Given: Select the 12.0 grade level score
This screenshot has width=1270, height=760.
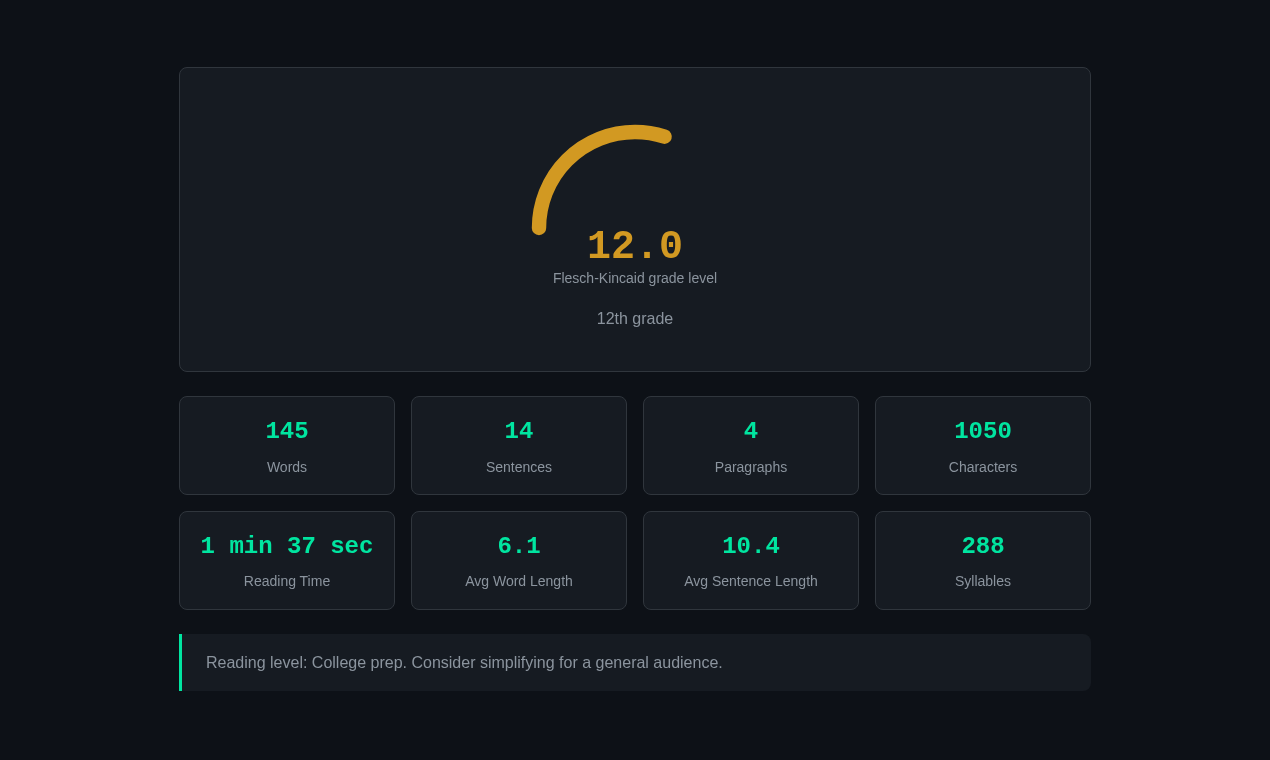Looking at the screenshot, I should pos(634,246).
